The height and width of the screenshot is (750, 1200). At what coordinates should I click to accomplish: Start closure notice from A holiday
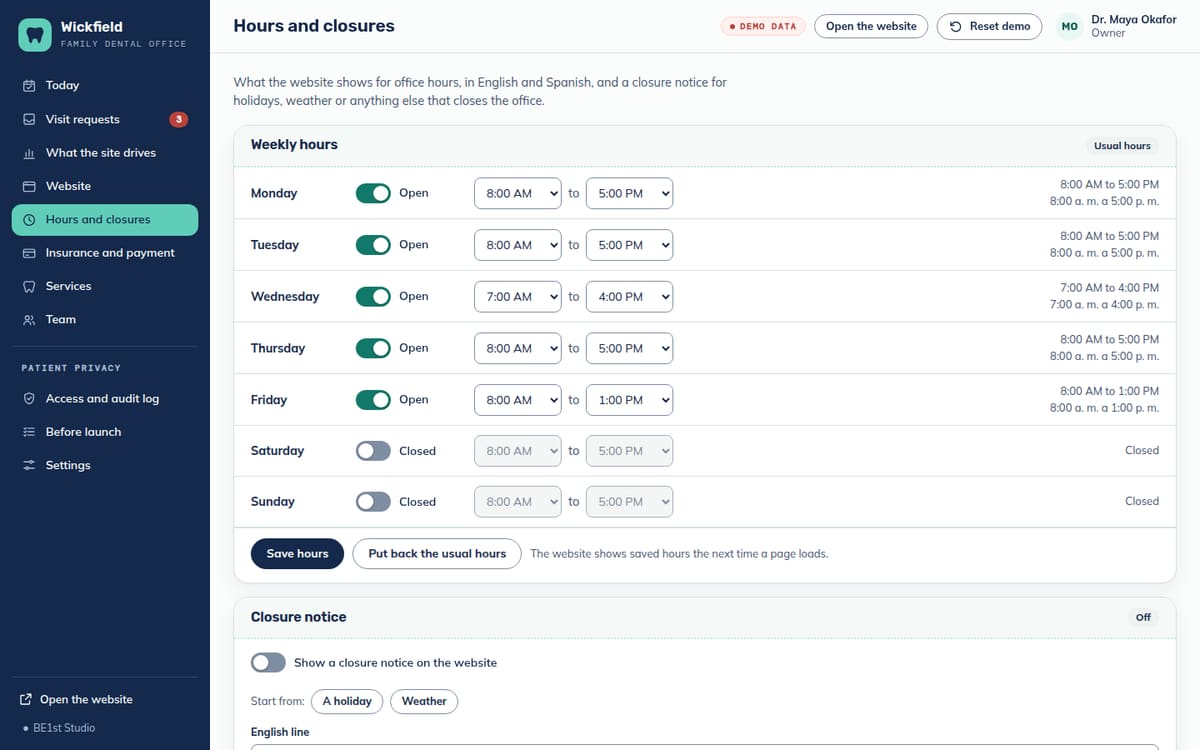click(347, 702)
